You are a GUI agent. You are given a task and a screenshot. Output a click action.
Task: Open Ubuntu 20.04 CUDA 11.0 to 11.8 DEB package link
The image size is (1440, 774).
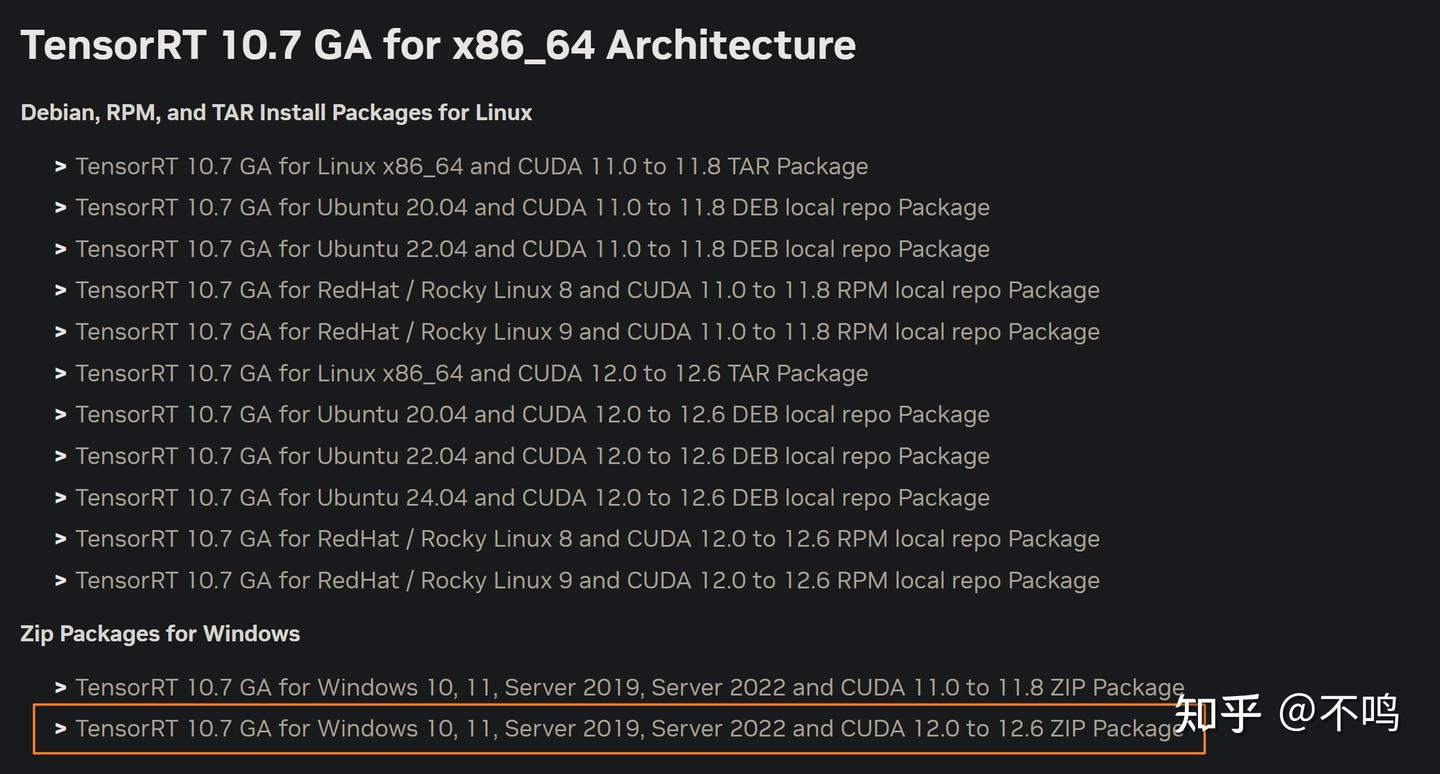click(532, 207)
